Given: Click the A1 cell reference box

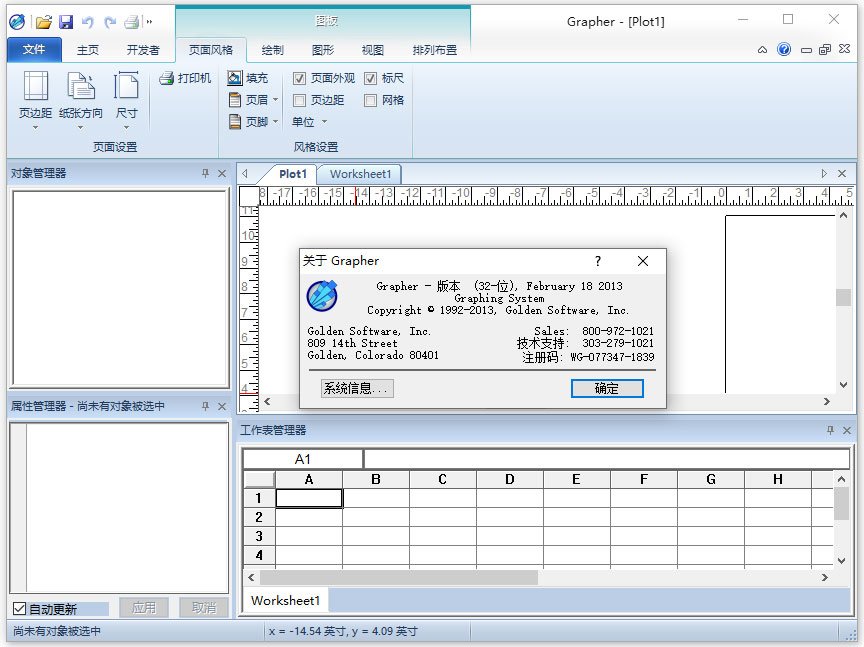Looking at the screenshot, I should [x=303, y=459].
